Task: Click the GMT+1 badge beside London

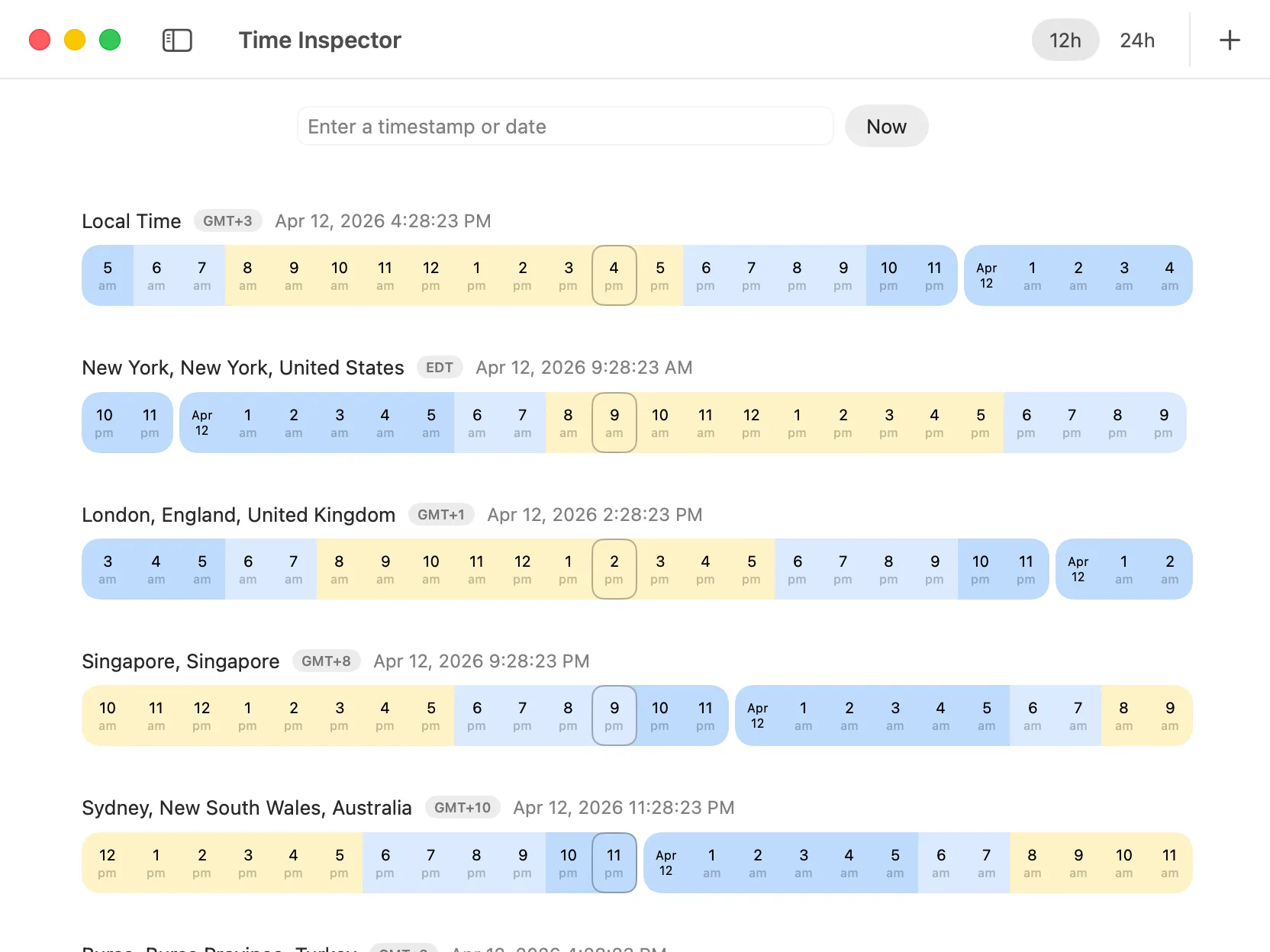Action: tap(441, 515)
